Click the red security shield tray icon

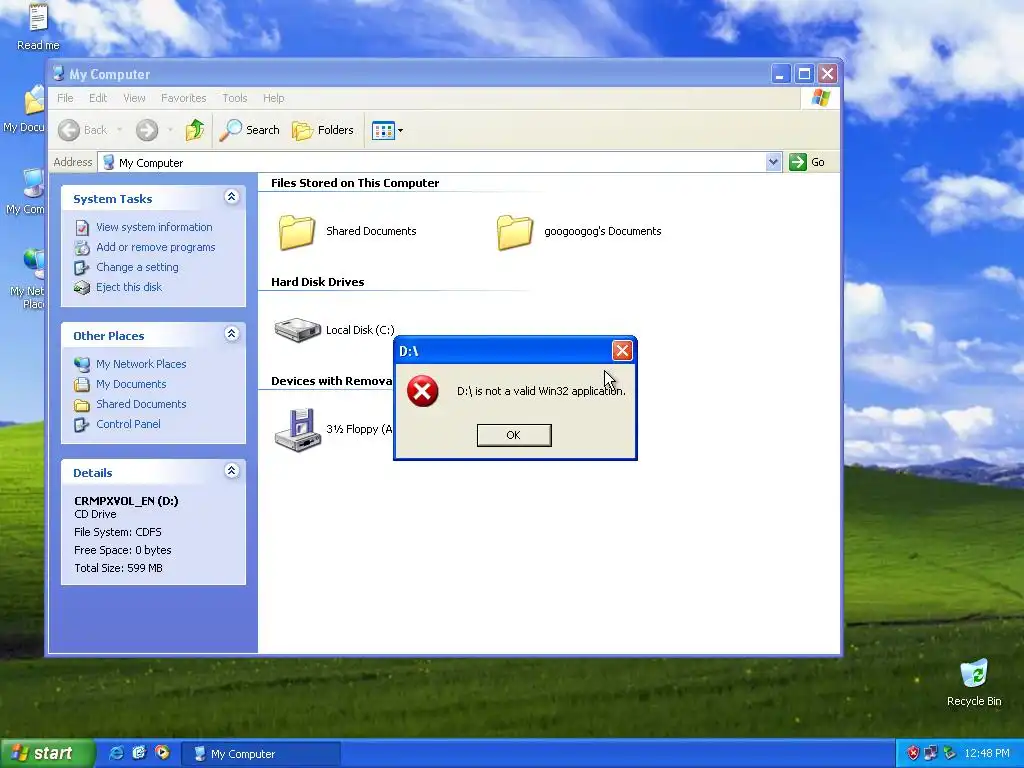[912, 754]
